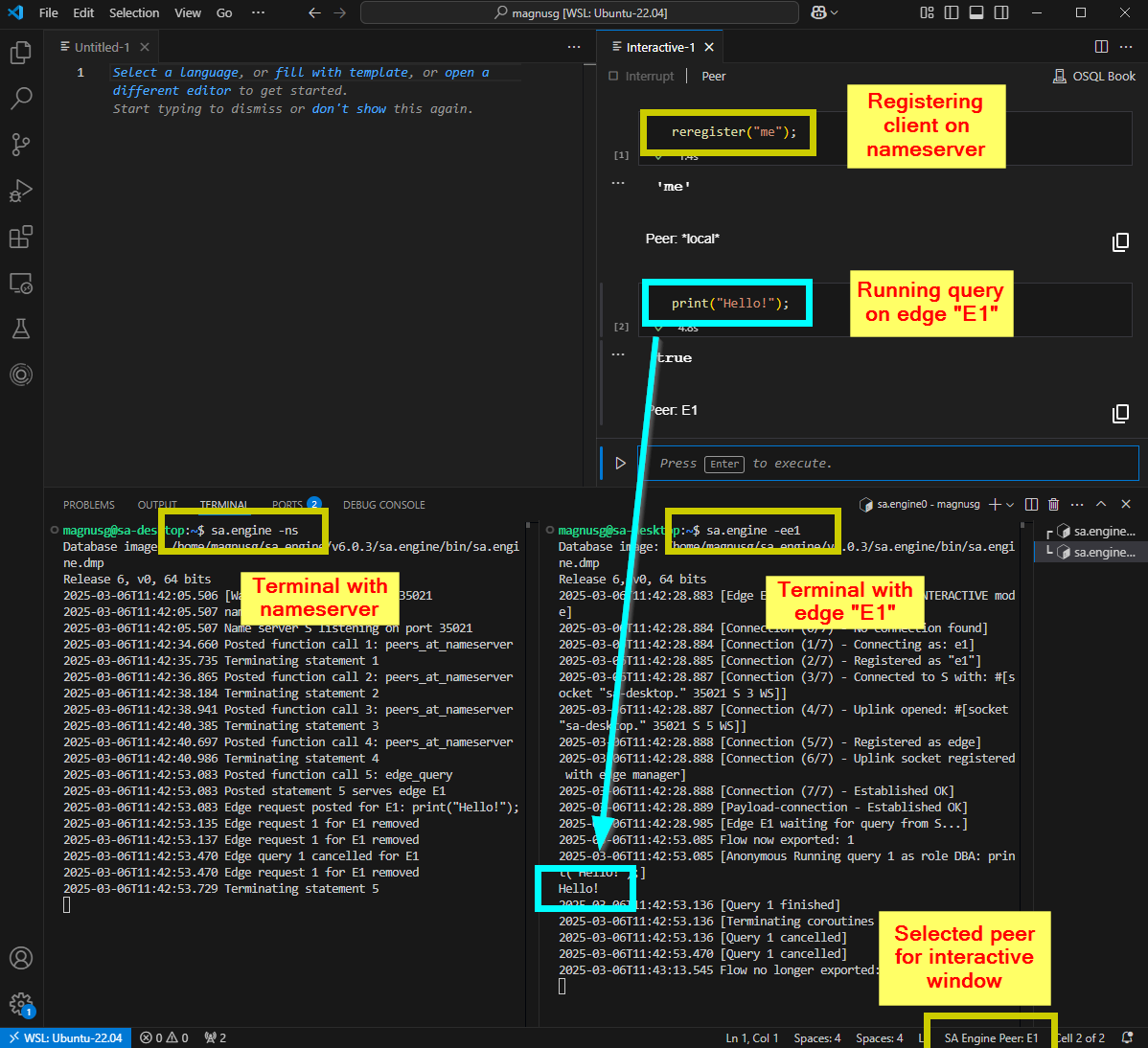Open the Selection menu
This screenshot has width=1148, height=1048.
(x=134, y=12)
